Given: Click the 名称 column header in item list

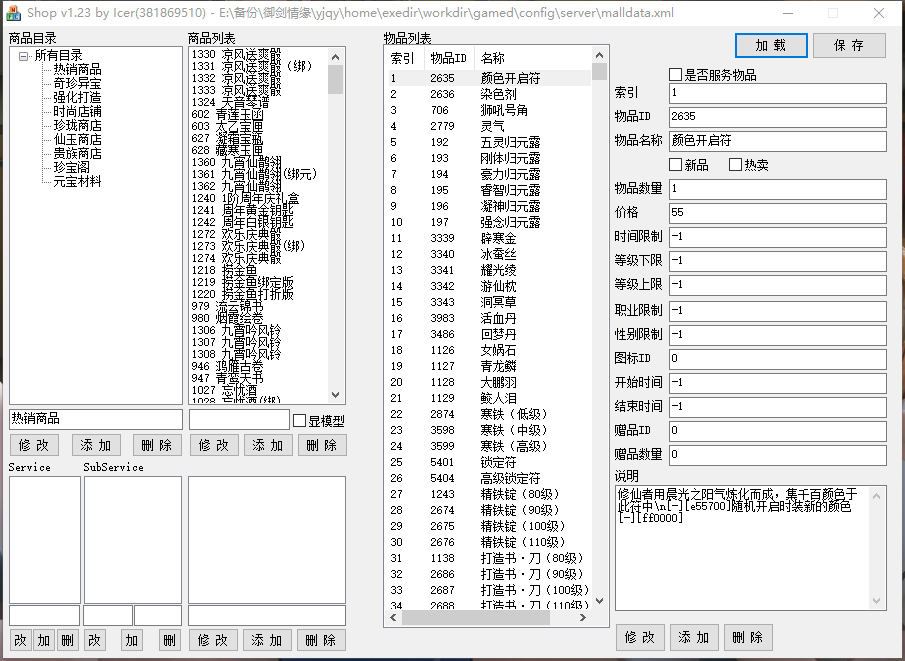Looking at the screenshot, I should [x=533, y=58].
